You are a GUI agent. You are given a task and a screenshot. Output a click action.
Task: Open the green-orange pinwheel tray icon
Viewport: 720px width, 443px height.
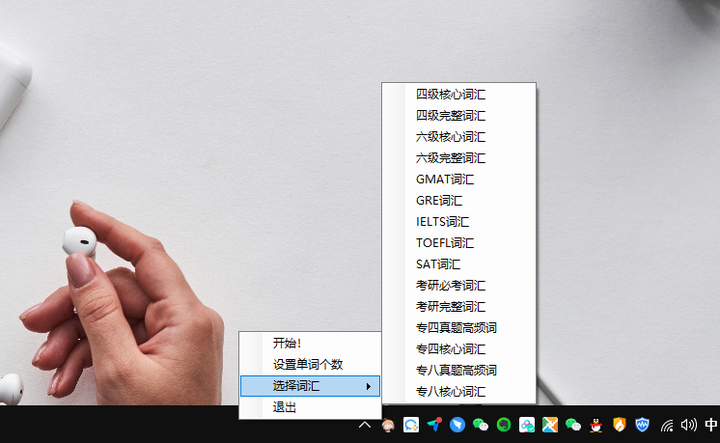550,425
